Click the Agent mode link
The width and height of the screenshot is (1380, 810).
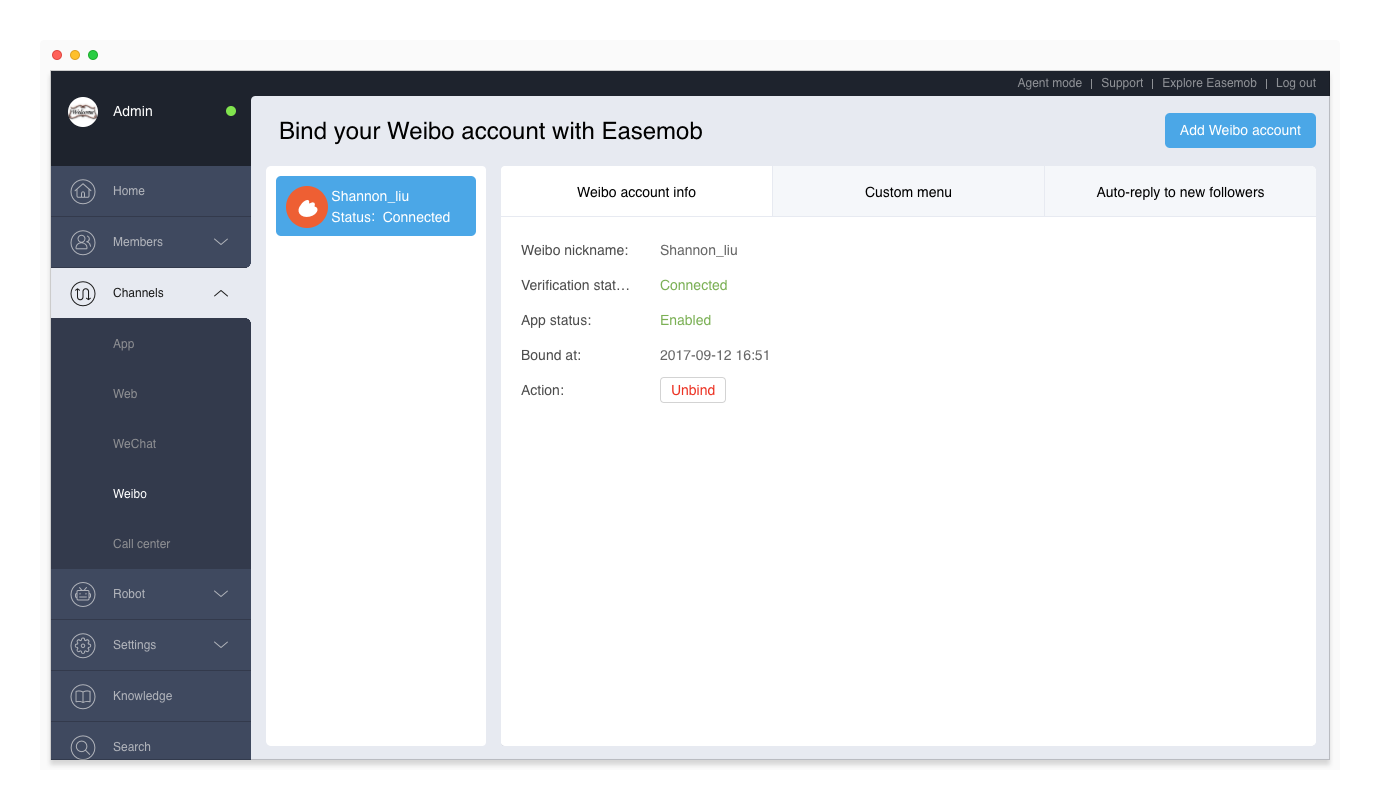(1050, 83)
